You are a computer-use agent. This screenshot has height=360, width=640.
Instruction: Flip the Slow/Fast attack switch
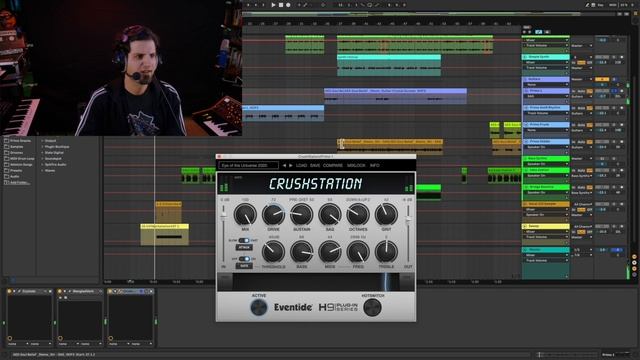244,240
